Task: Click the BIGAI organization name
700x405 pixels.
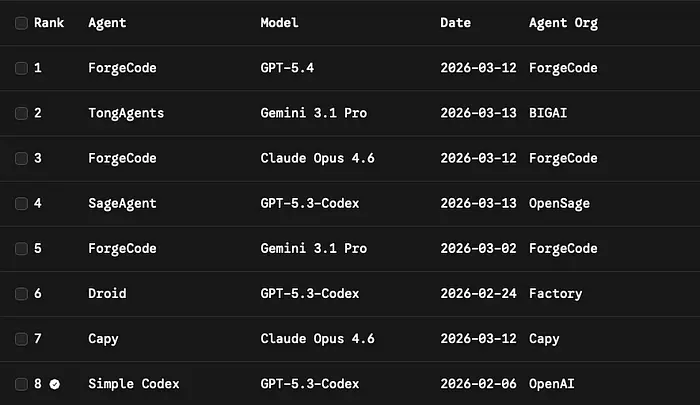Action: 548,113
